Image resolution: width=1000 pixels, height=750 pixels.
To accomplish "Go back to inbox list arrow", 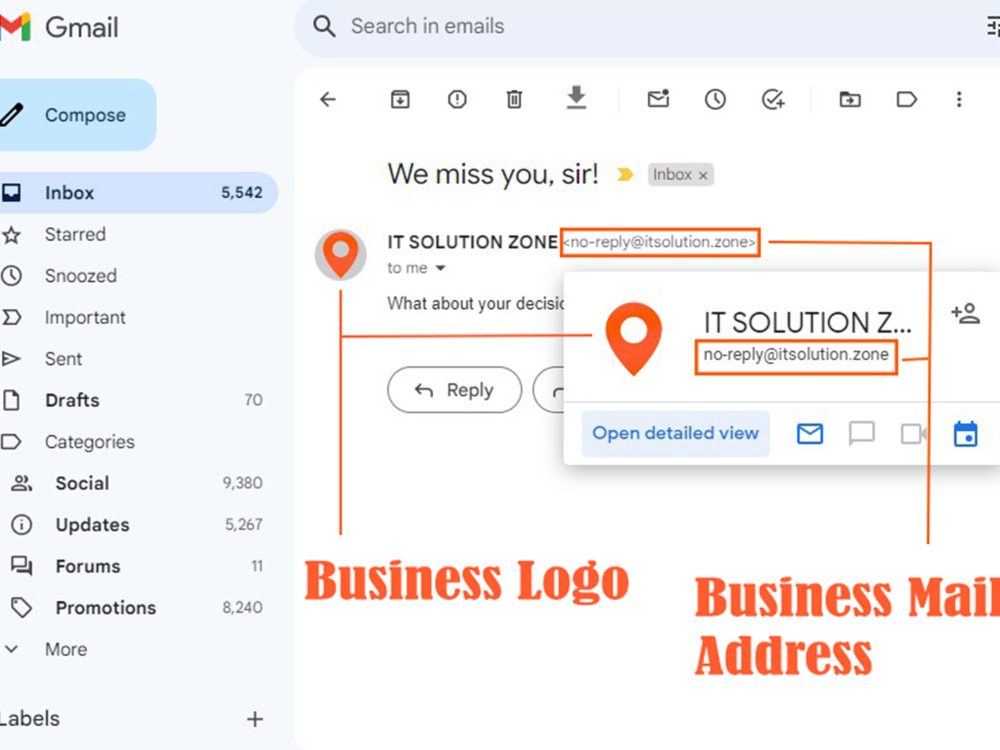I will [328, 99].
